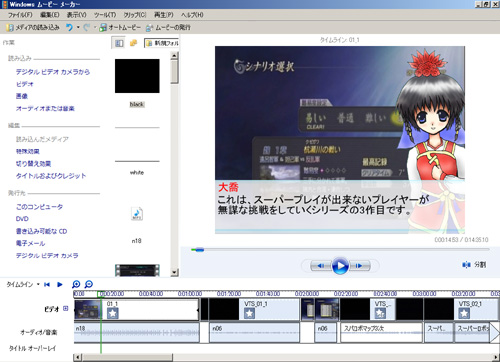Select the n18 audio clip on the timeline
This screenshot has height=362, width=500.
[137, 332]
